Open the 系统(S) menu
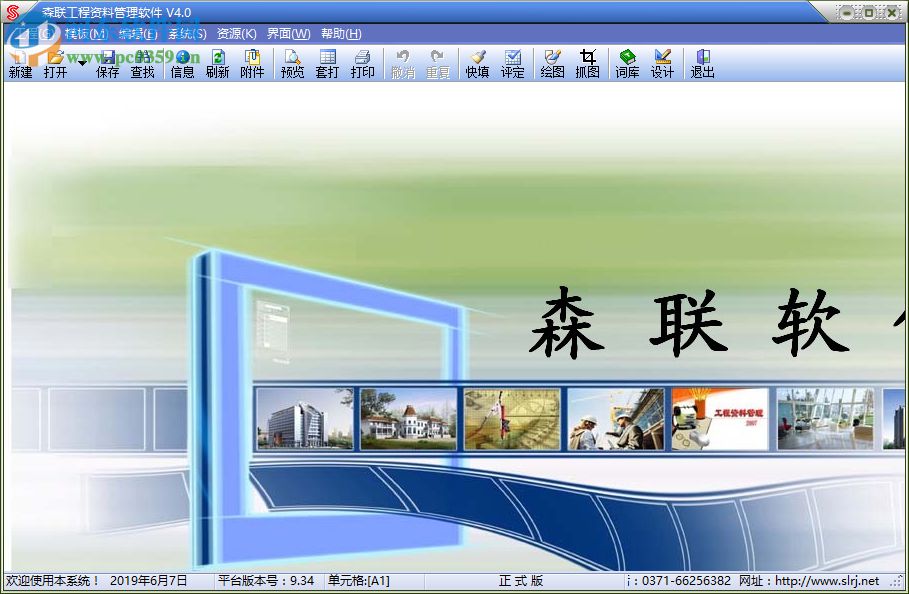909x594 pixels. coord(187,34)
